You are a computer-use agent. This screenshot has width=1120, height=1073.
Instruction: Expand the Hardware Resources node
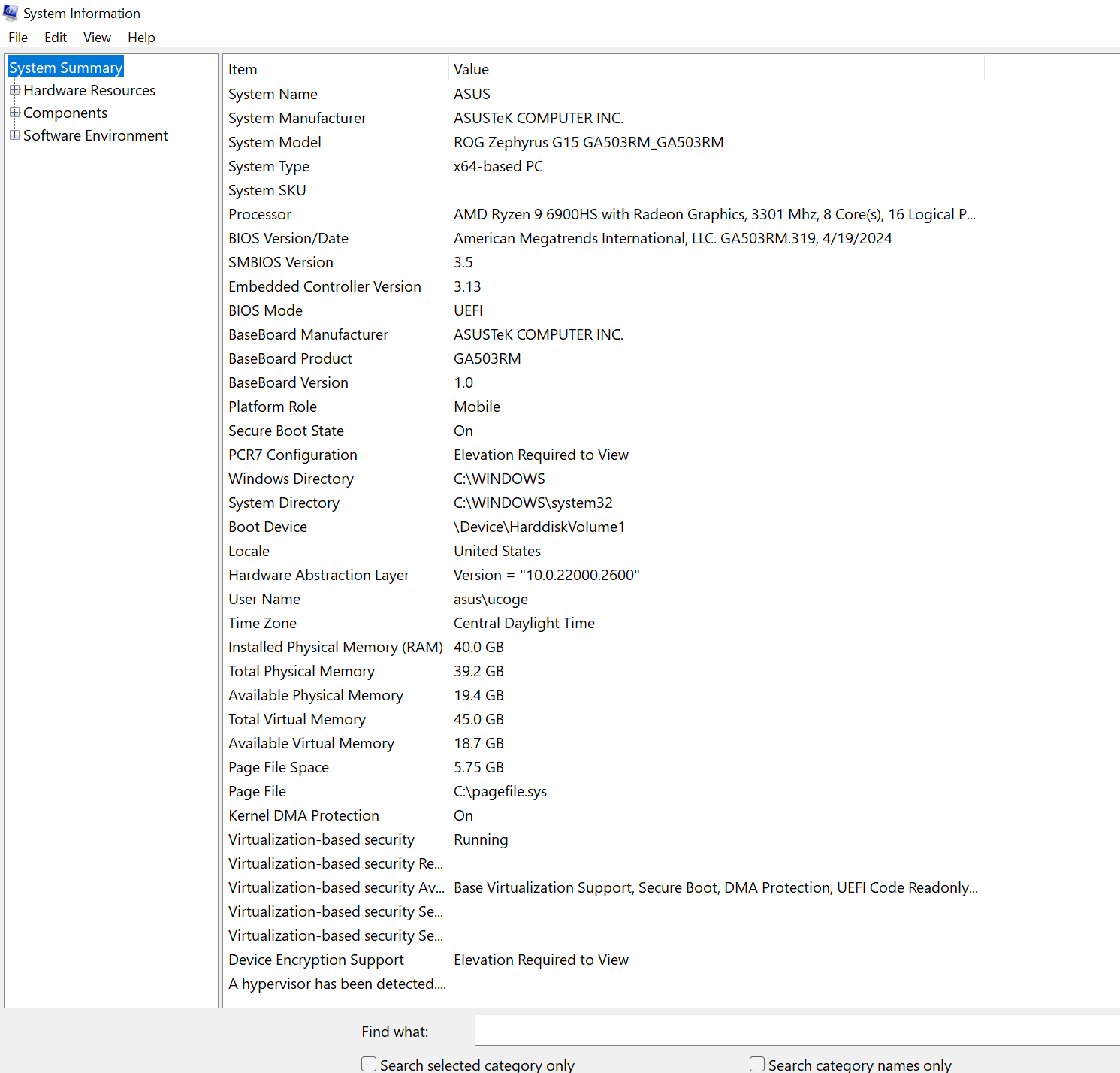point(14,90)
